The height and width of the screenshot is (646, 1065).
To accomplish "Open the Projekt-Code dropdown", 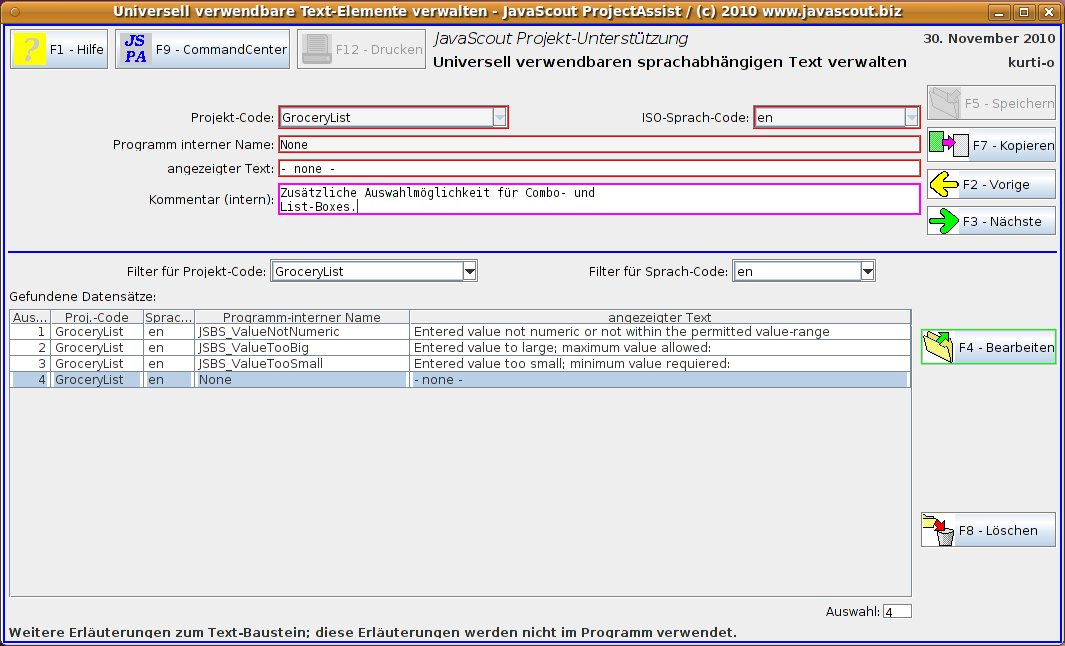I will coord(499,116).
